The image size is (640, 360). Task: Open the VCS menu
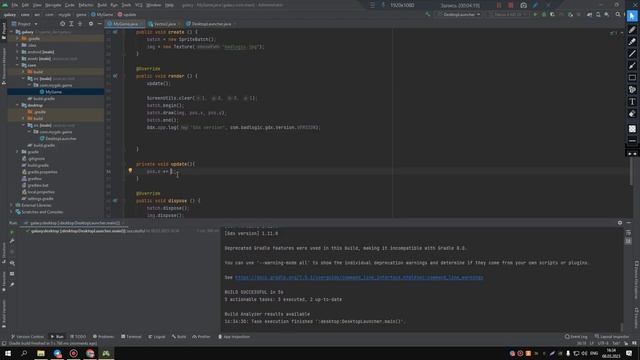tap(139, 5)
